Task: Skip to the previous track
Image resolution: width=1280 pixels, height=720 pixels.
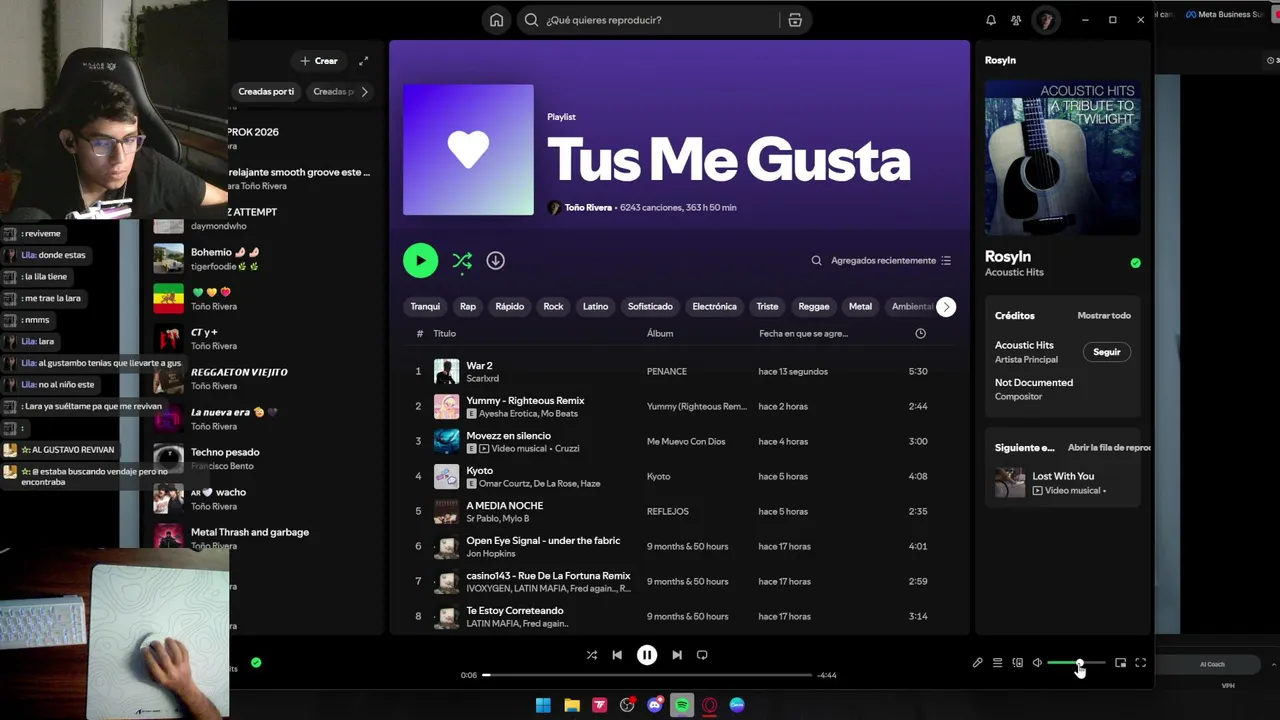Action: tap(617, 655)
